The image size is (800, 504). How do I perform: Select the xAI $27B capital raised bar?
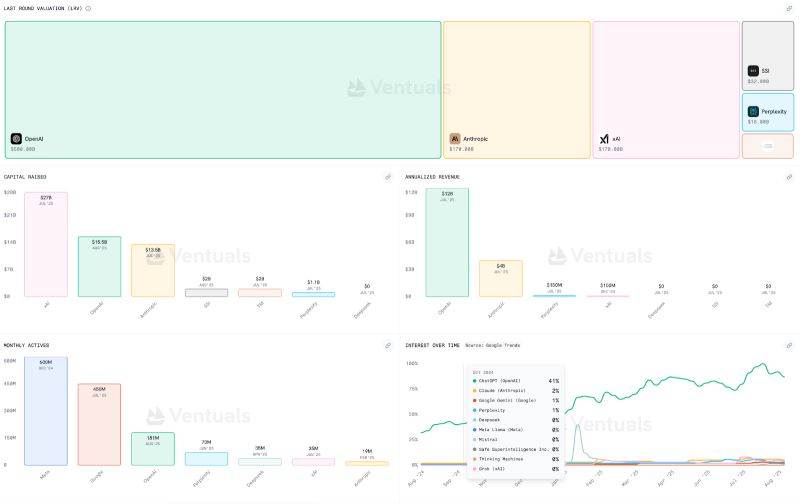pyautogui.click(x=46, y=244)
